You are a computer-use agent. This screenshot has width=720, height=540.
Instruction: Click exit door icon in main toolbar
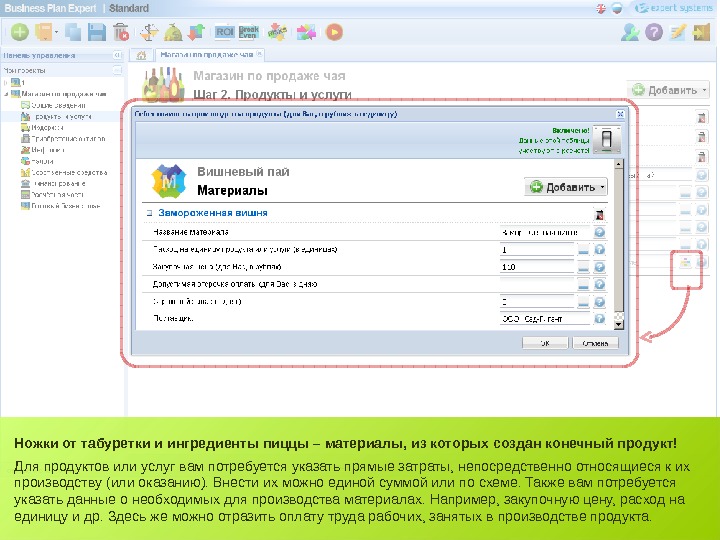(701, 32)
